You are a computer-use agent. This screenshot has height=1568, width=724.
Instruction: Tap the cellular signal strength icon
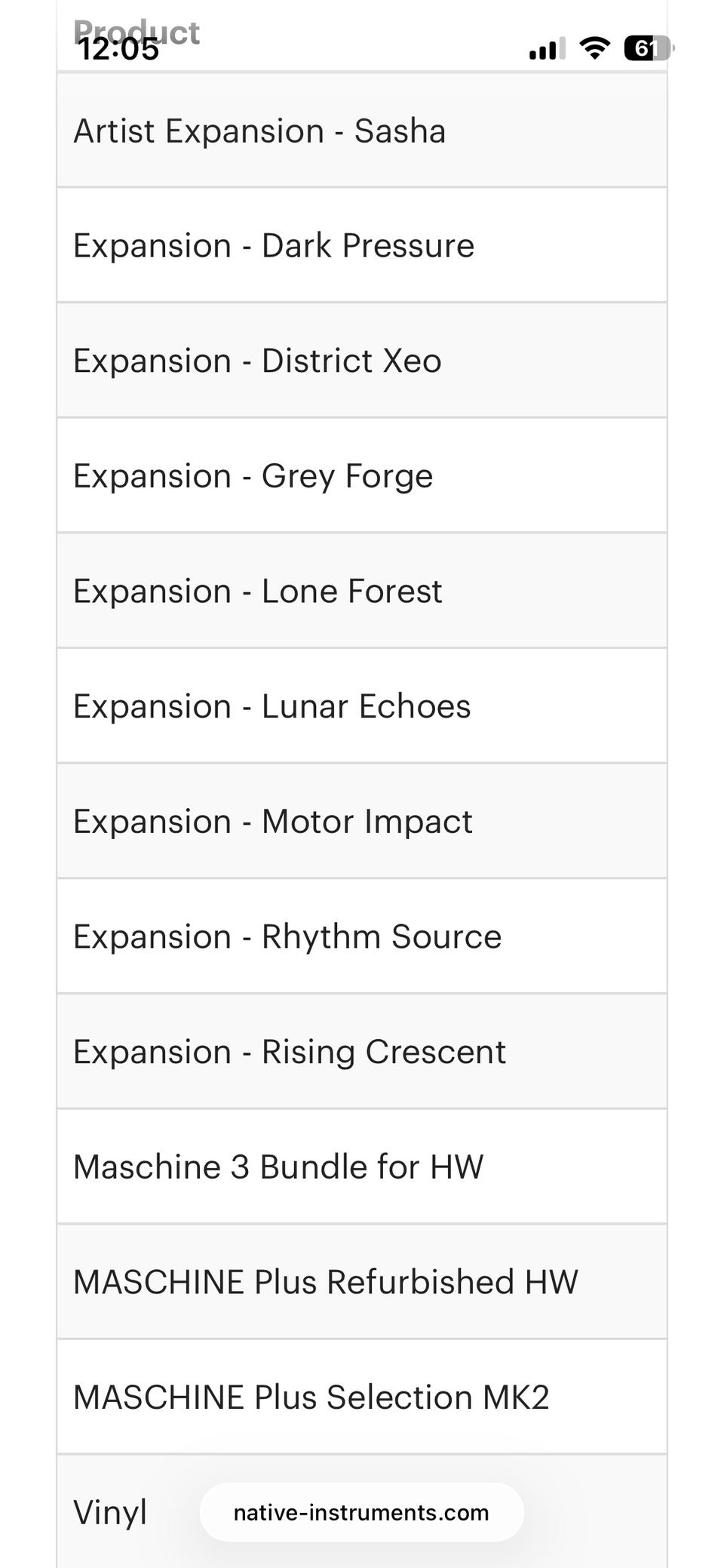[x=547, y=50]
